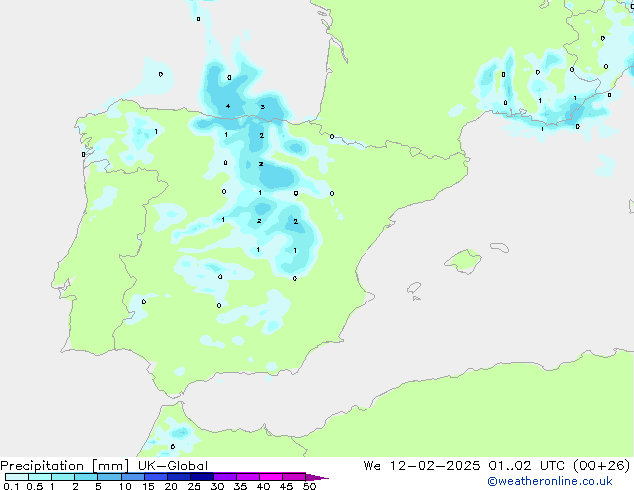Click the date text 'We 12-02-2025'
The height and width of the screenshot is (490, 634).
click(x=422, y=466)
